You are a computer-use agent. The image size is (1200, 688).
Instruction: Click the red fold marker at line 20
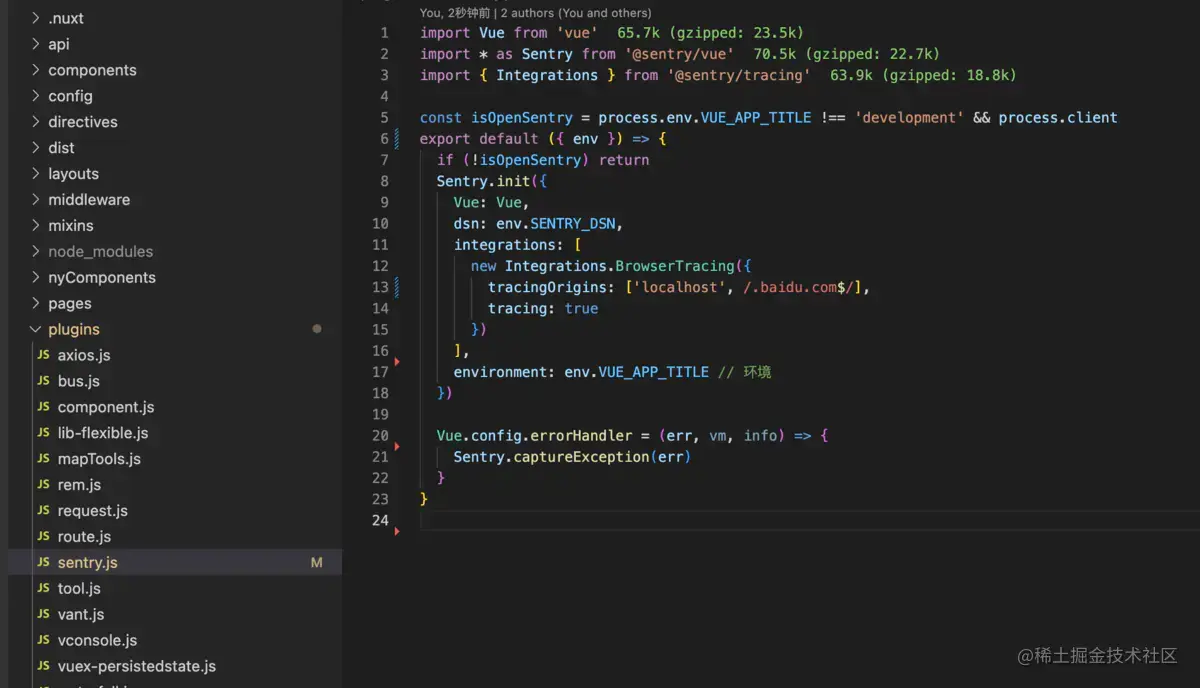pyautogui.click(x=397, y=446)
